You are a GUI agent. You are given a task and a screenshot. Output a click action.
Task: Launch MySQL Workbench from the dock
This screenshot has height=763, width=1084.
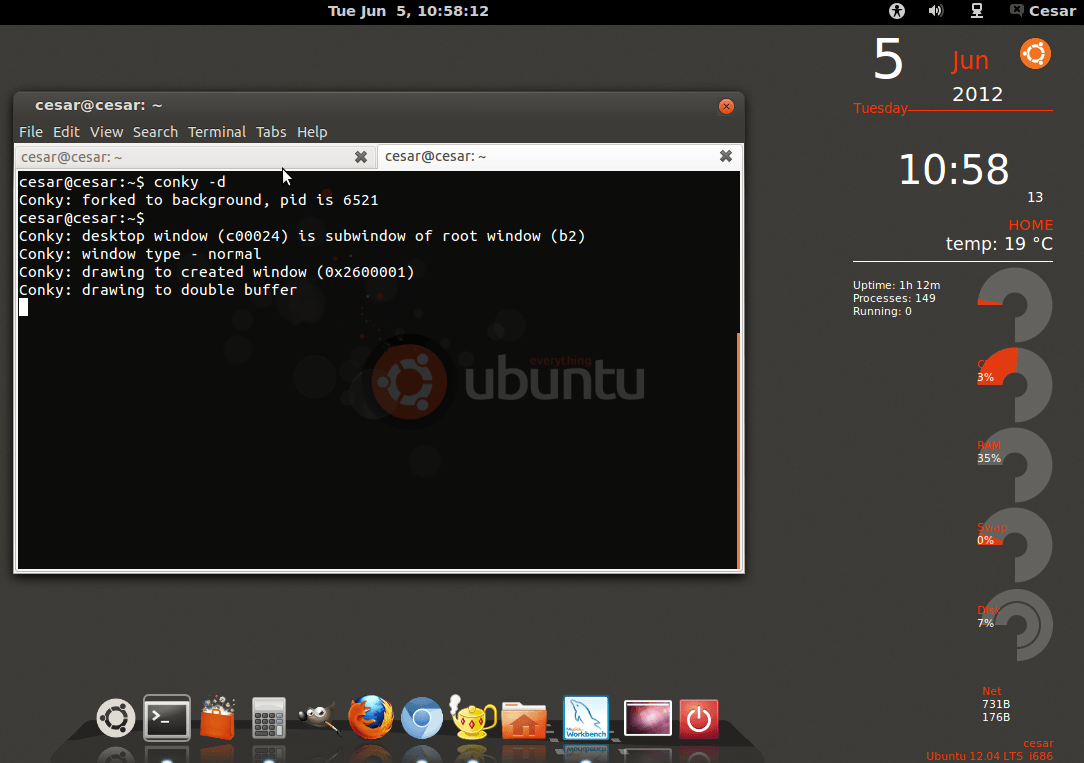(x=586, y=718)
